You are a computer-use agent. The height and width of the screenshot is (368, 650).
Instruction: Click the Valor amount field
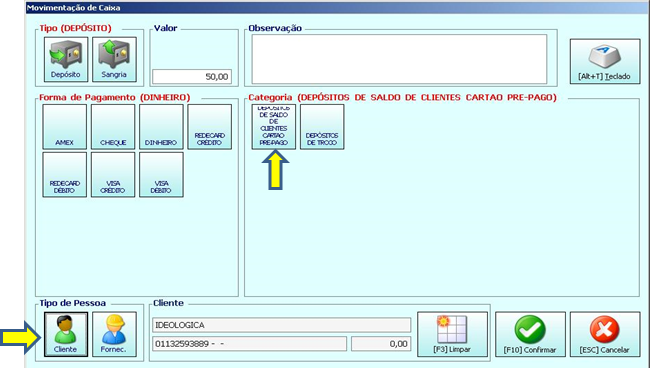pos(192,77)
